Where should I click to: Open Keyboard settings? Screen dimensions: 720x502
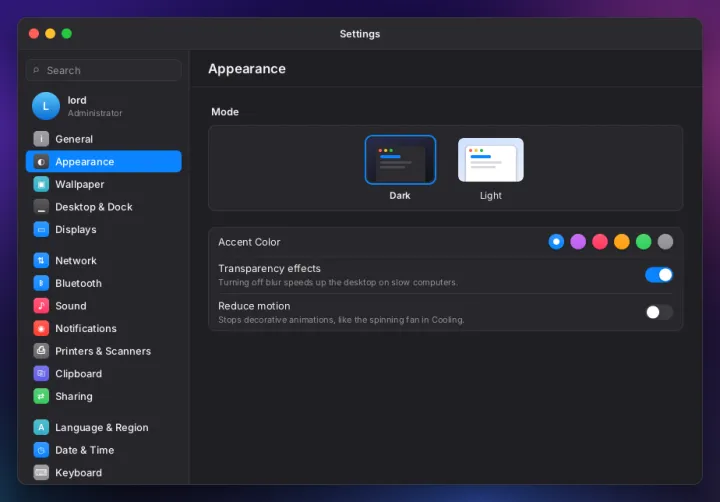click(104, 472)
